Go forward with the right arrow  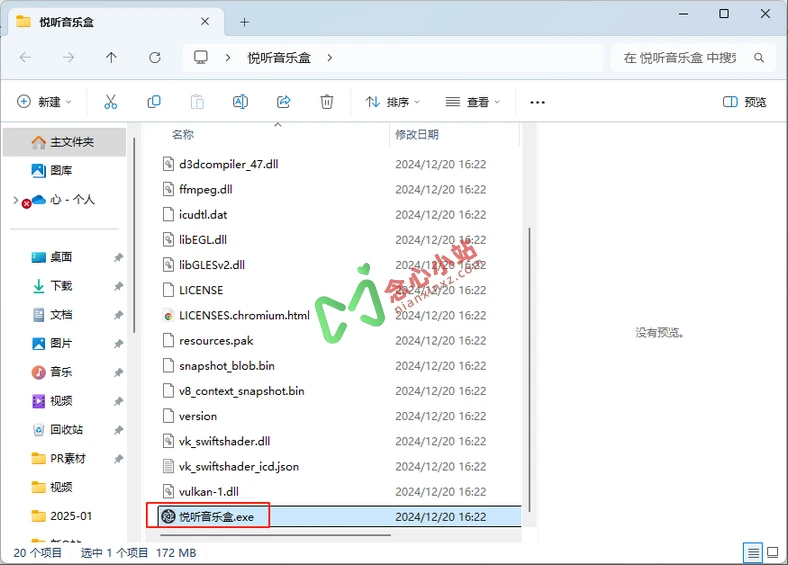68,58
